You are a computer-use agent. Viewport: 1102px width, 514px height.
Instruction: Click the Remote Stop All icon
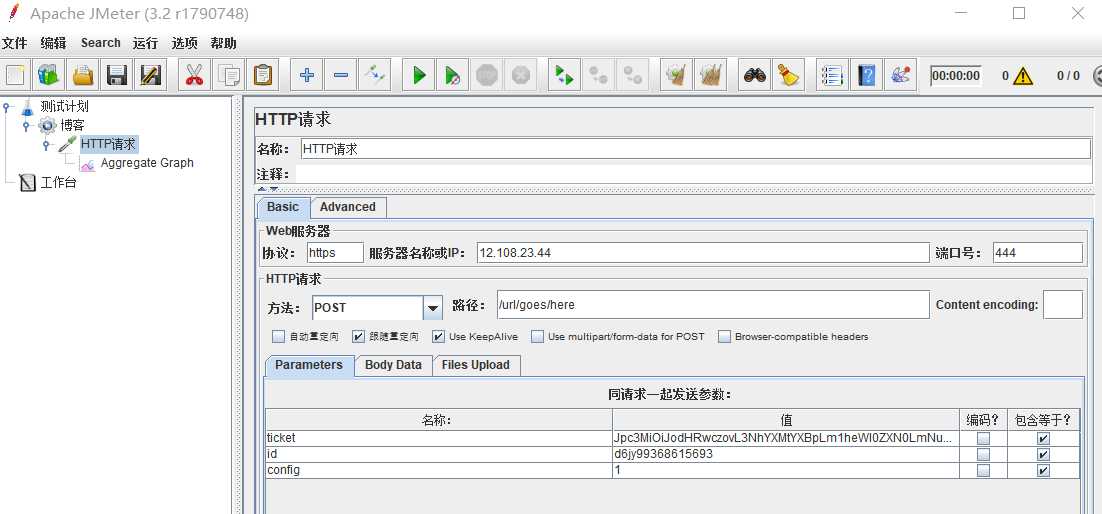pos(598,75)
